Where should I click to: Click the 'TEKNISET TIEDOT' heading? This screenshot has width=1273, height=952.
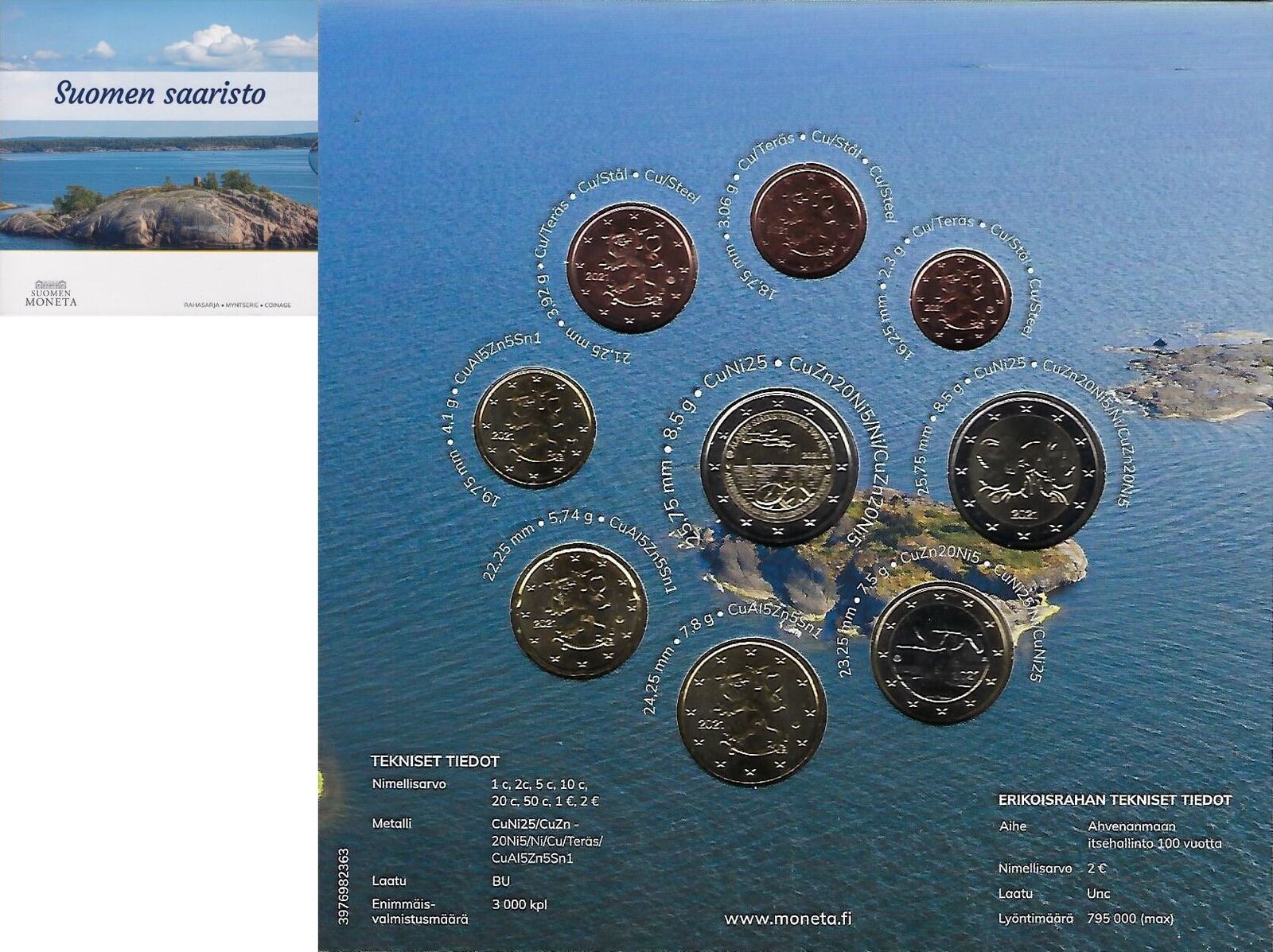pyautogui.click(x=435, y=761)
